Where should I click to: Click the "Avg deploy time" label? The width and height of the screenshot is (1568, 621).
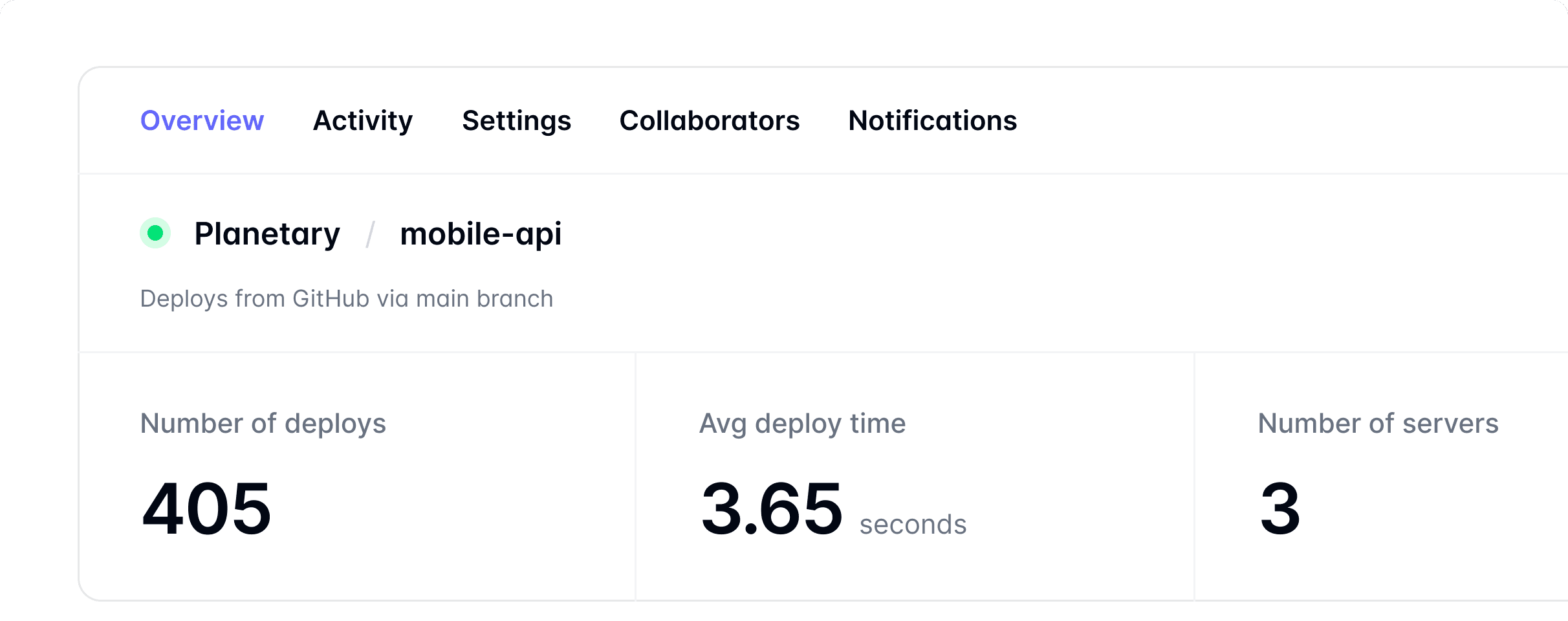(802, 424)
